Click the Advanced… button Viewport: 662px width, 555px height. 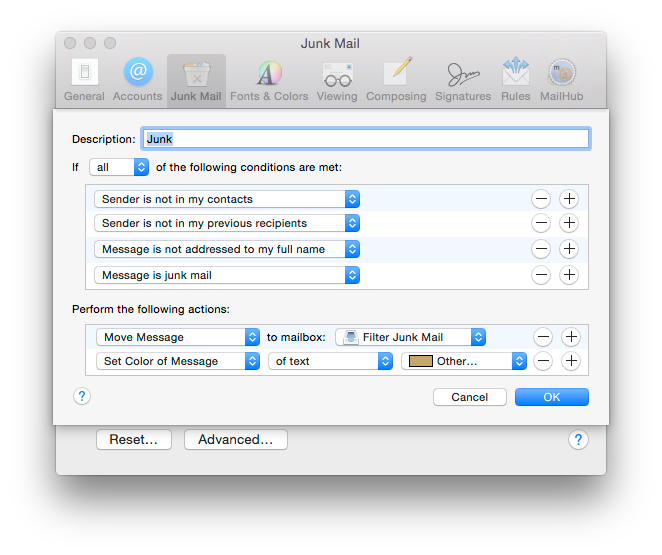tap(236, 440)
